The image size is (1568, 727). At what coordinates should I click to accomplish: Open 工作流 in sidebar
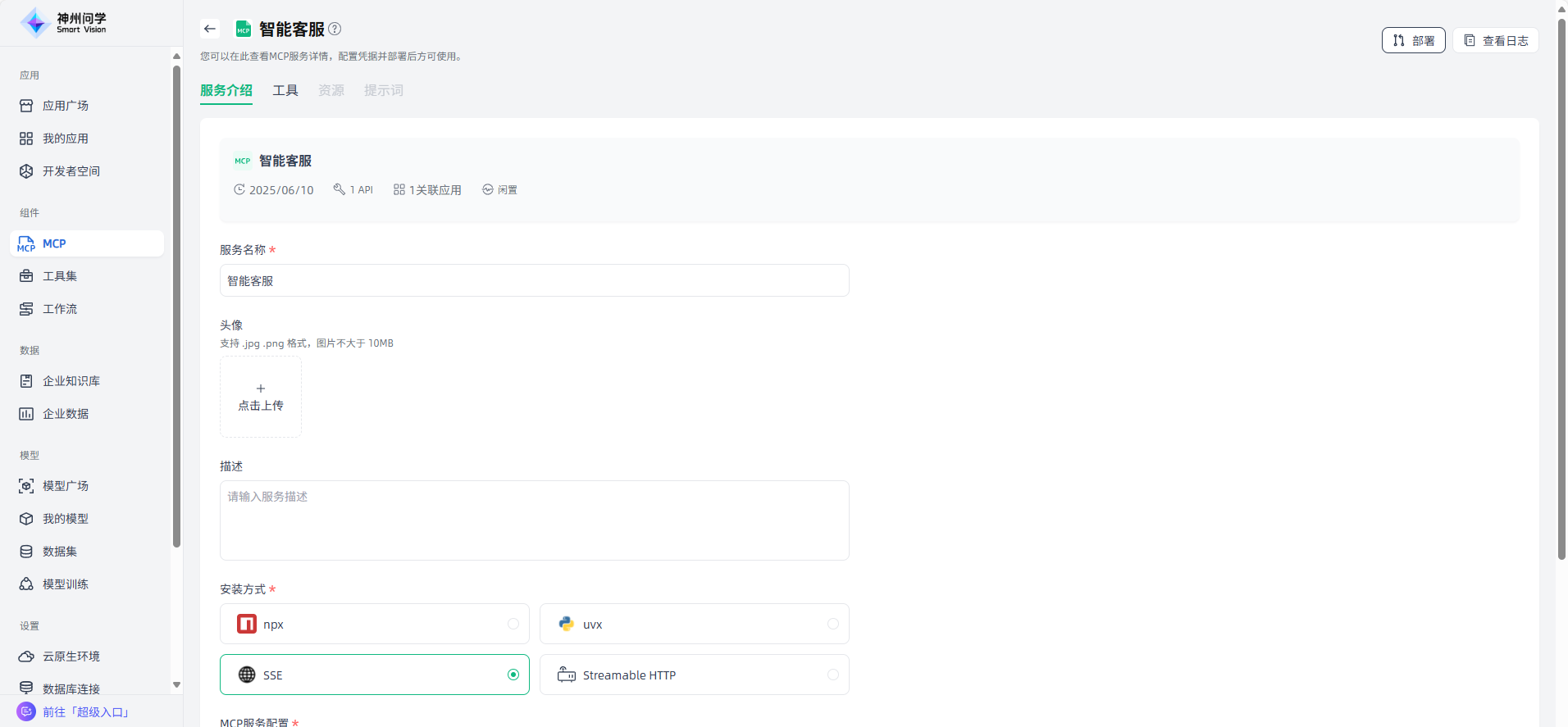point(60,309)
